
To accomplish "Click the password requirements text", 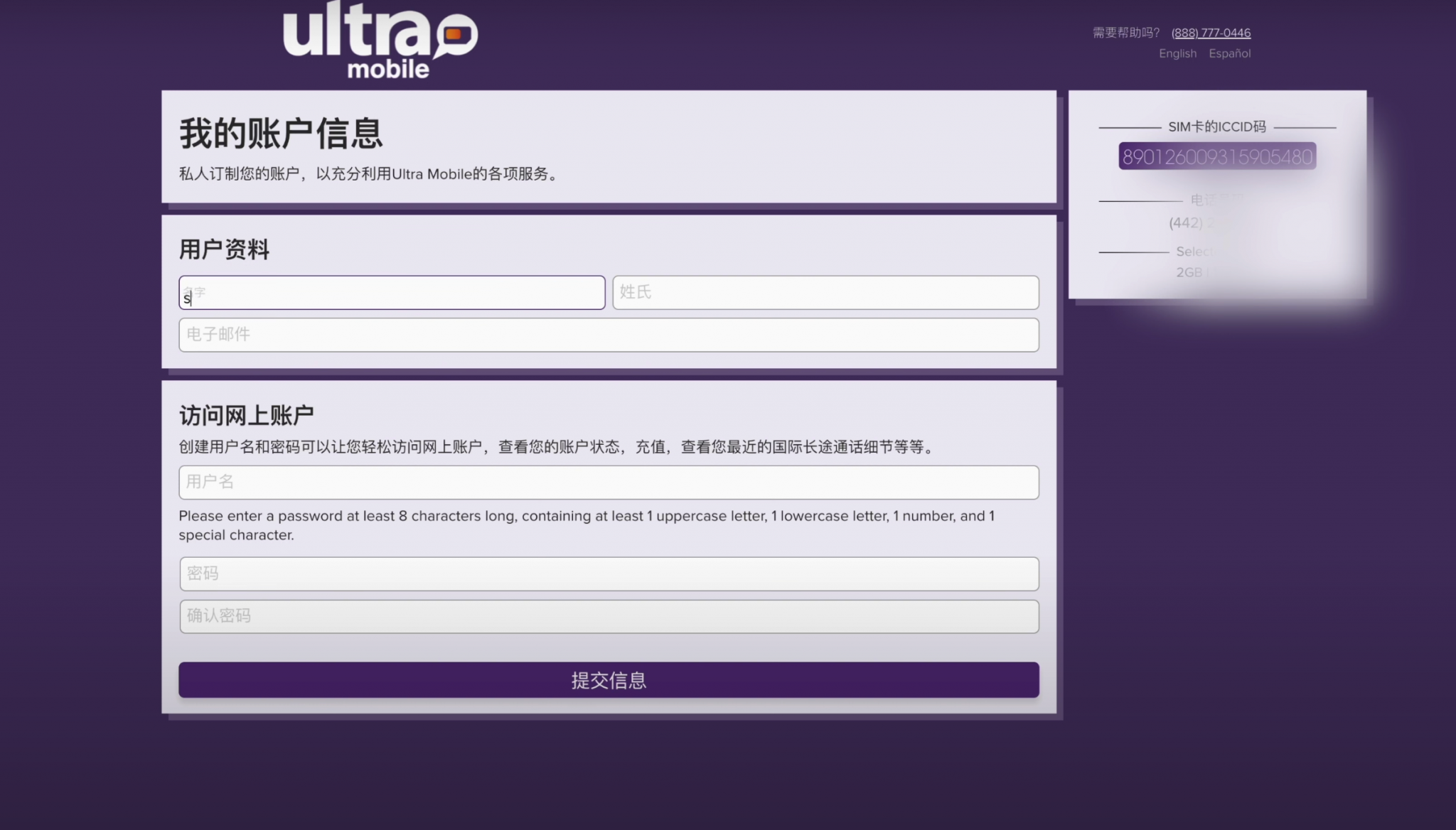I will point(587,525).
